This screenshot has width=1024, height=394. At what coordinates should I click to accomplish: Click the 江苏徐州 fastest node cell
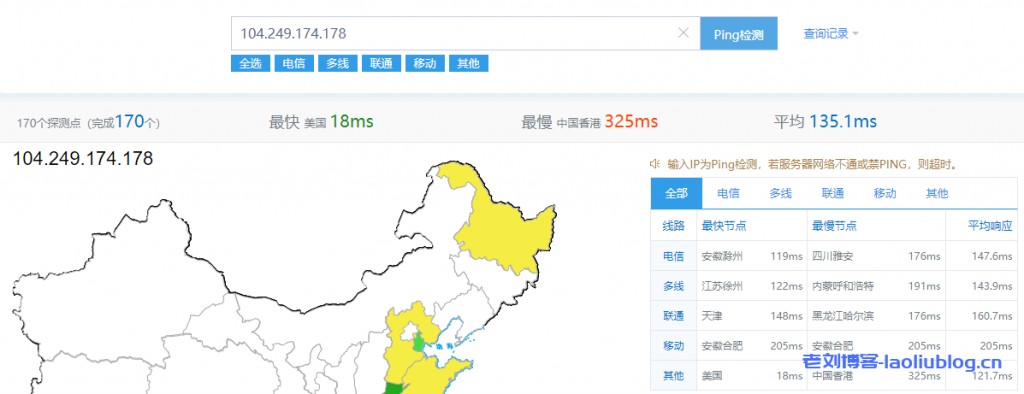coord(722,286)
